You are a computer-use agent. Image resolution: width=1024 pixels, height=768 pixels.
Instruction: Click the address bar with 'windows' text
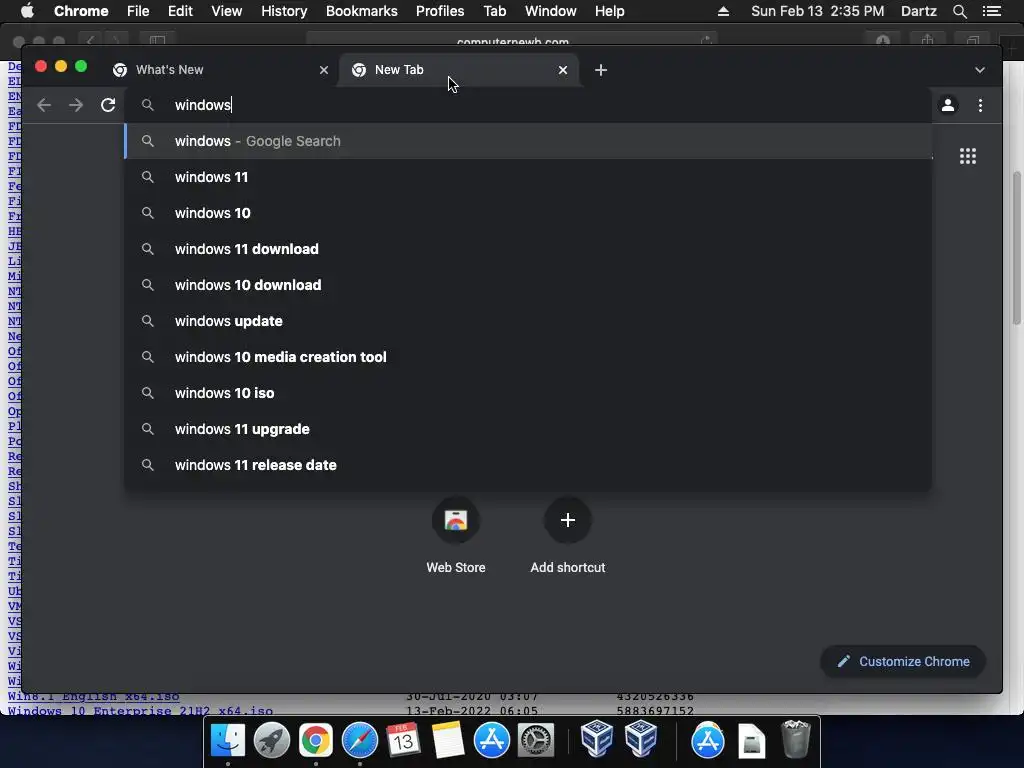(529, 105)
